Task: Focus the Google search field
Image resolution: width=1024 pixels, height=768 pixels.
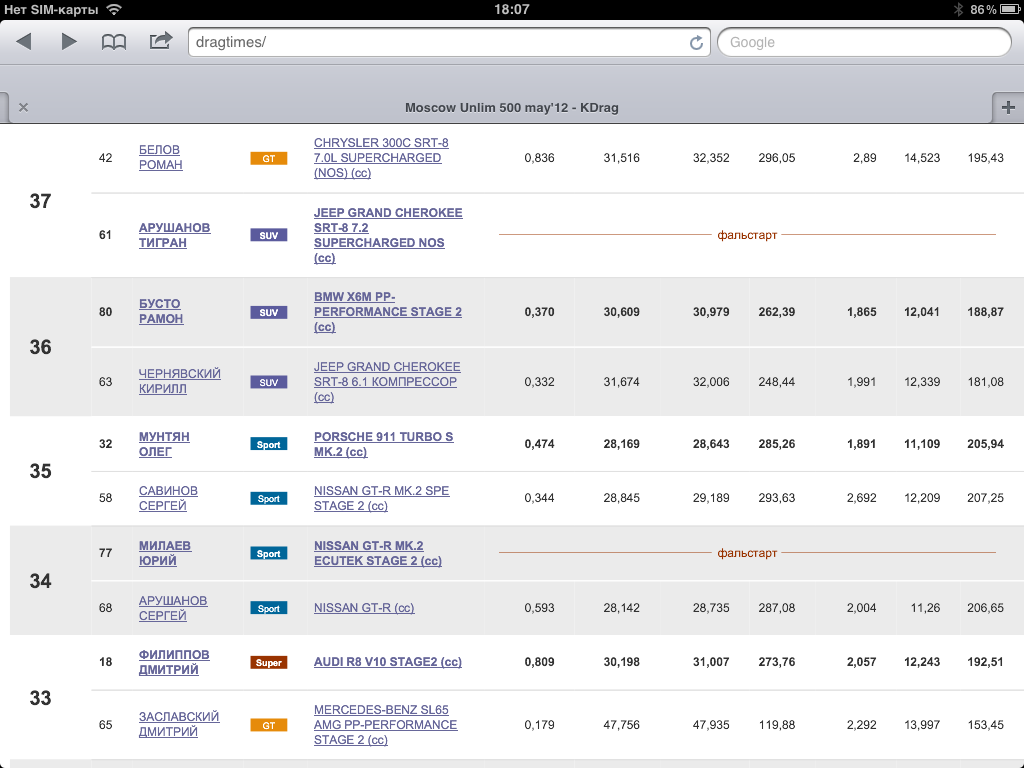Action: (865, 42)
